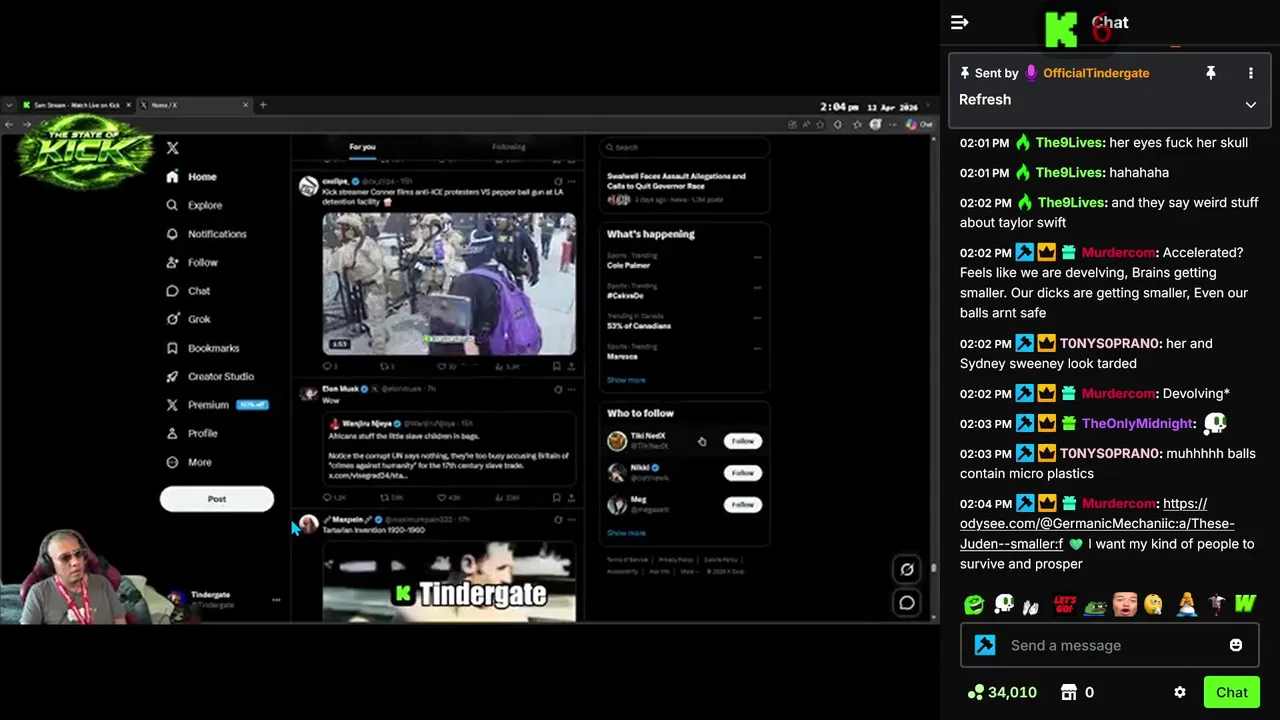
Task: Open the Grok floating button on X
Action: (x=906, y=569)
